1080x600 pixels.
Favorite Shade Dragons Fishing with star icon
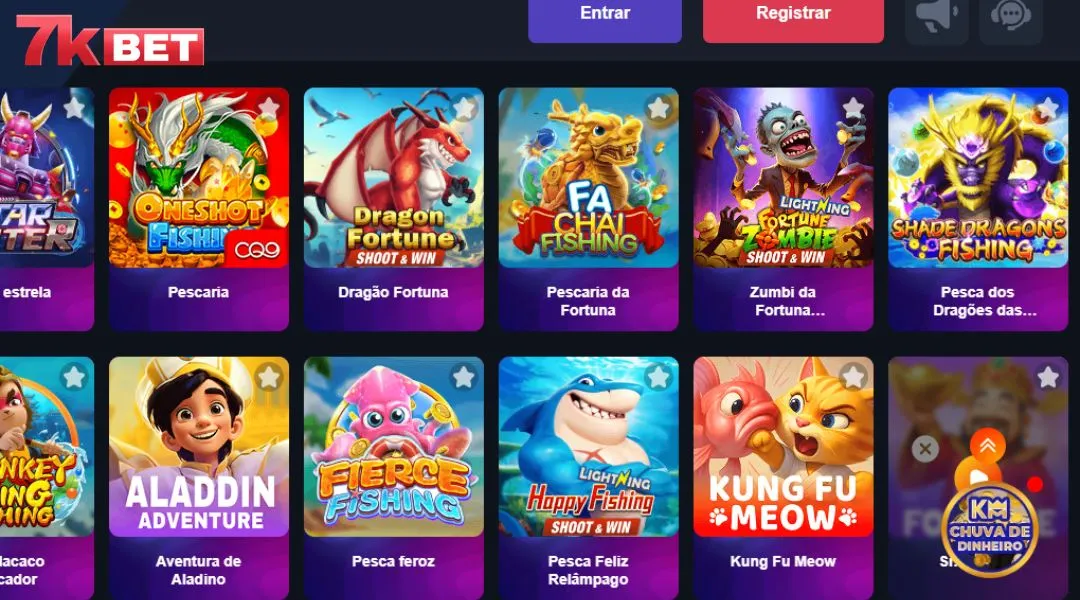pyautogui.click(x=1048, y=107)
